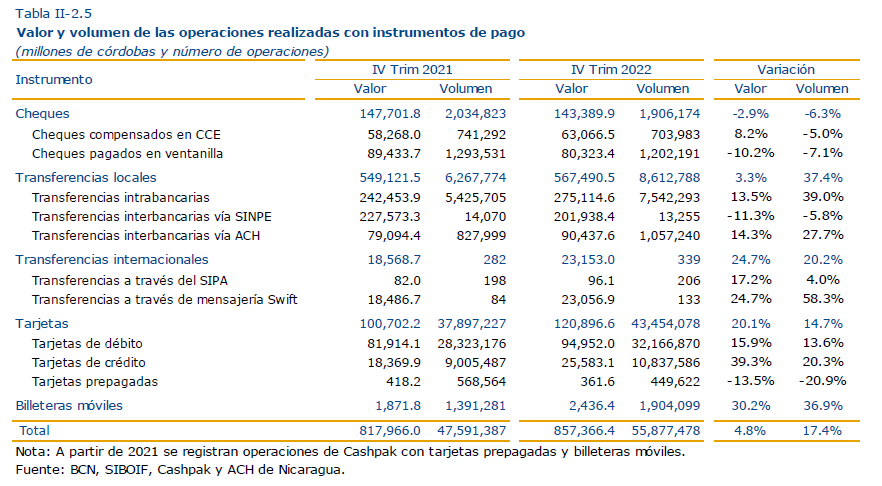Click the volume 13,255
Screen dimensions: 882x486
[x=680, y=217]
